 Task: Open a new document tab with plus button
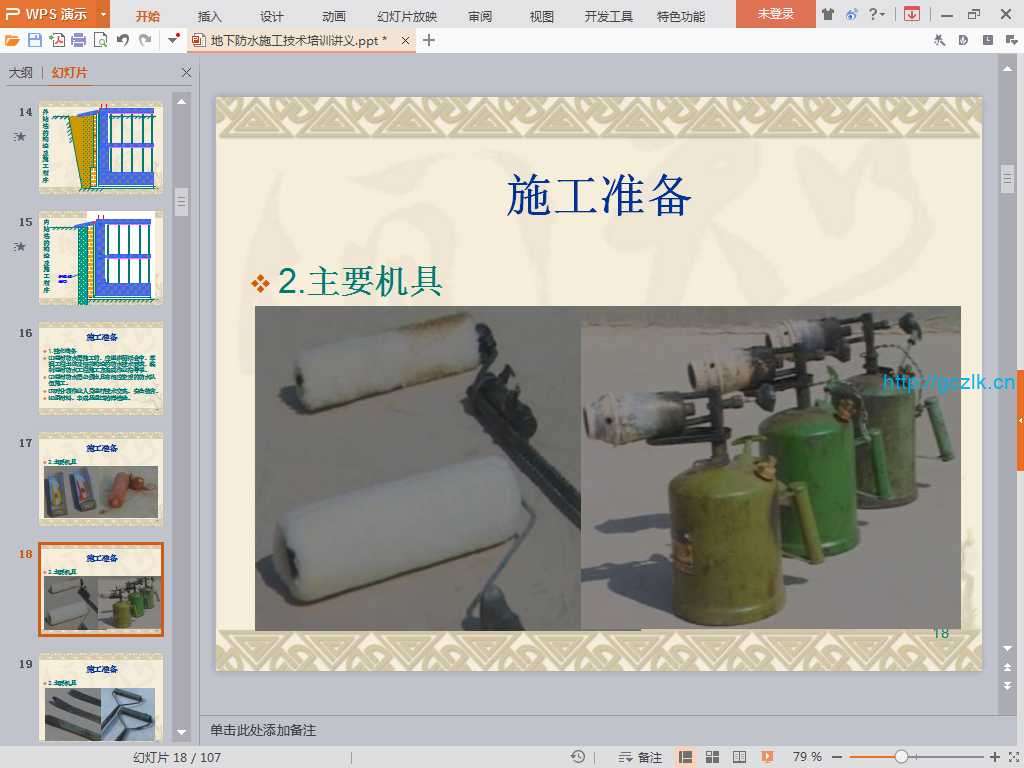[429, 40]
